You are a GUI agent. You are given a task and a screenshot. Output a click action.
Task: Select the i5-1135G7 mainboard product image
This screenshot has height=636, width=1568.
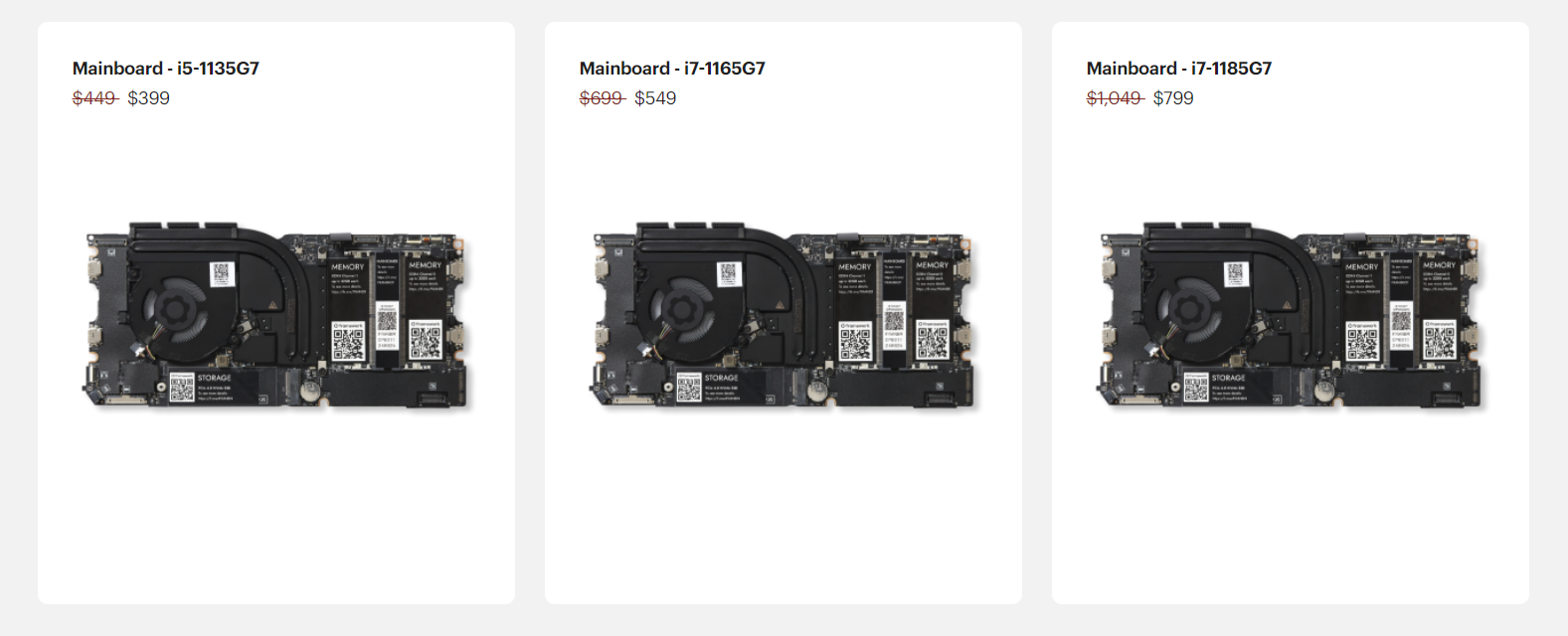pos(275,315)
